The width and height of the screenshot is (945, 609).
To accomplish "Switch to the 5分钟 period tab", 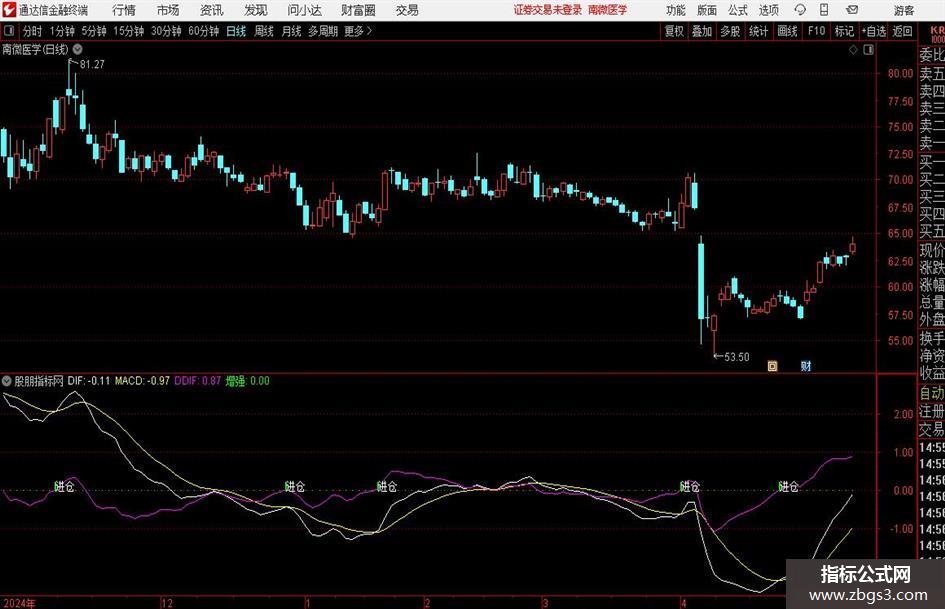I will 93,31.
